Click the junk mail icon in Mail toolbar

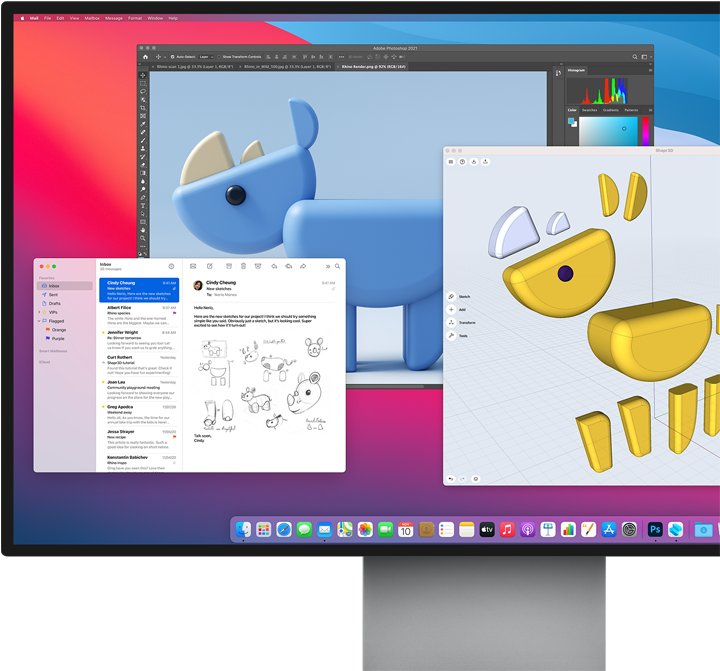tap(258, 266)
